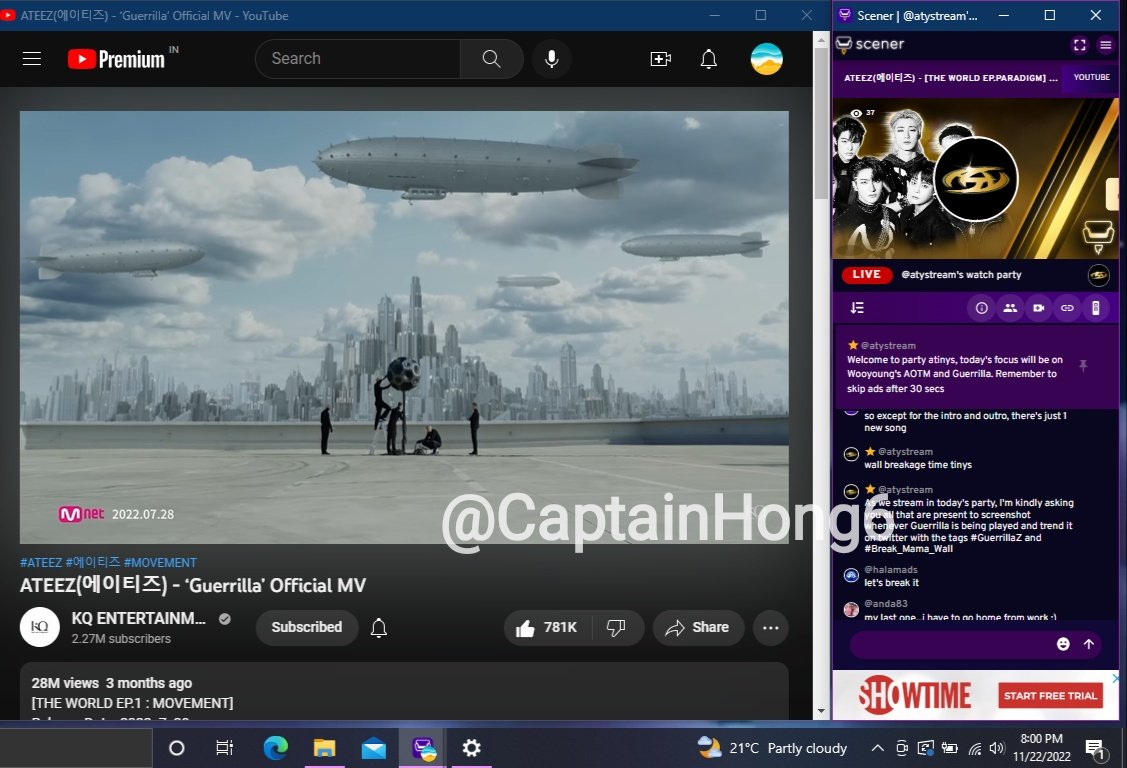Open channel notification bell beside Subscribed

click(x=379, y=628)
